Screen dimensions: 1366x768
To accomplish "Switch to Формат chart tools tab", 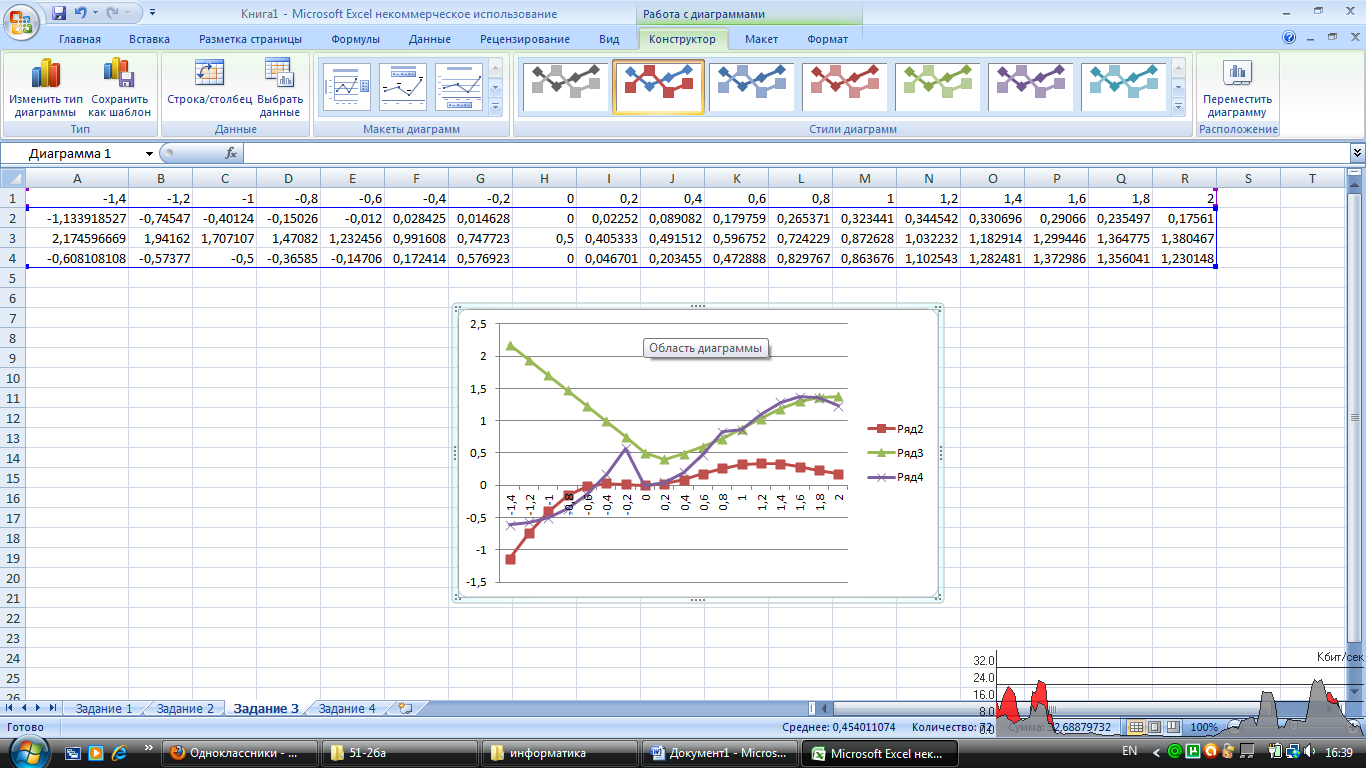I will (x=827, y=39).
